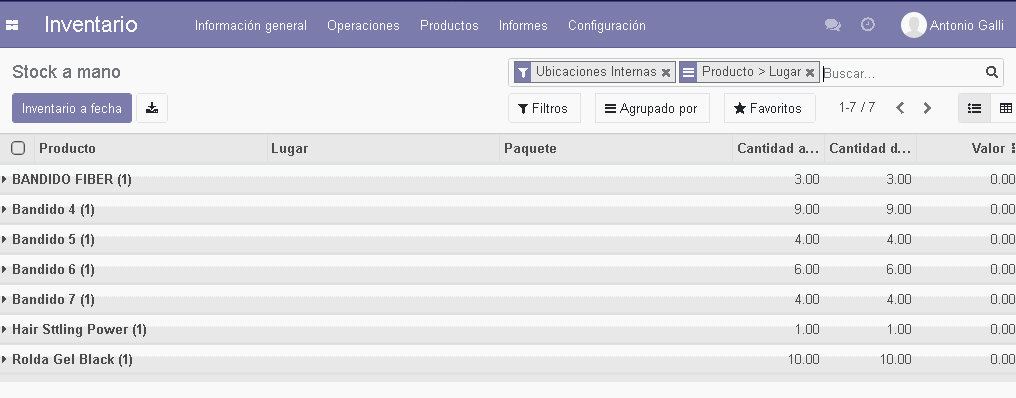Open the Información general menu
This screenshot has width=1016, height=398.
[251, 25]
